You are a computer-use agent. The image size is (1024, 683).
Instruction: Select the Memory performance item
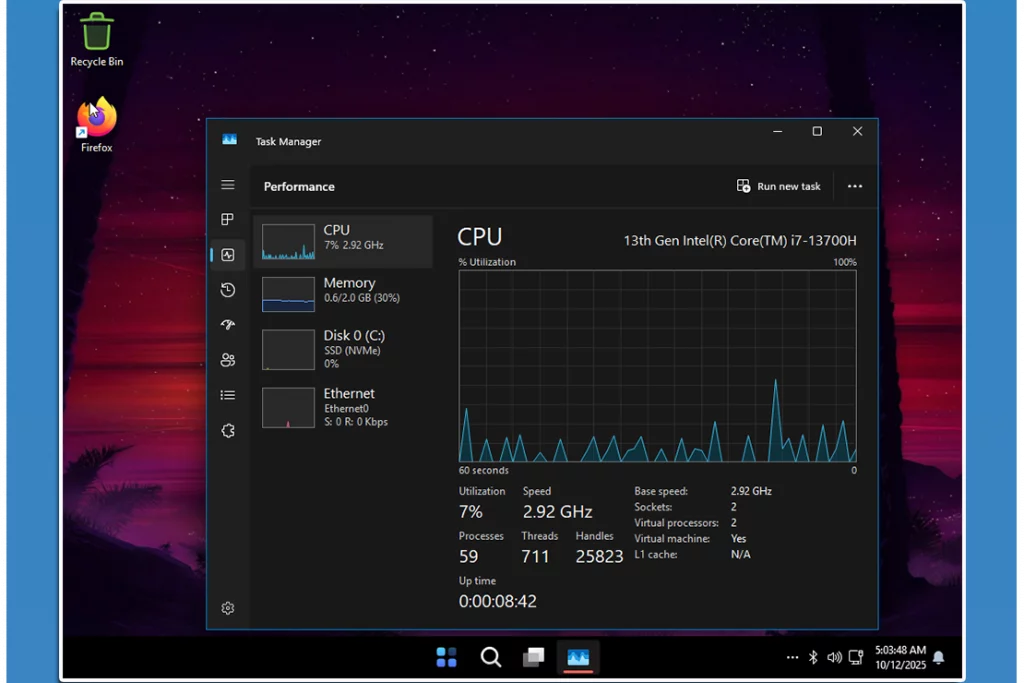pyautogui.click(x=343, y=294)
